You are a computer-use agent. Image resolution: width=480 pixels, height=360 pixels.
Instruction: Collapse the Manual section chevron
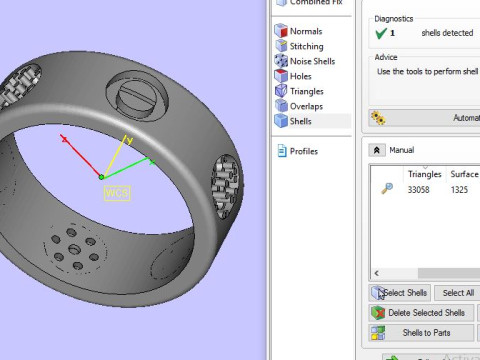coord(377,150)
